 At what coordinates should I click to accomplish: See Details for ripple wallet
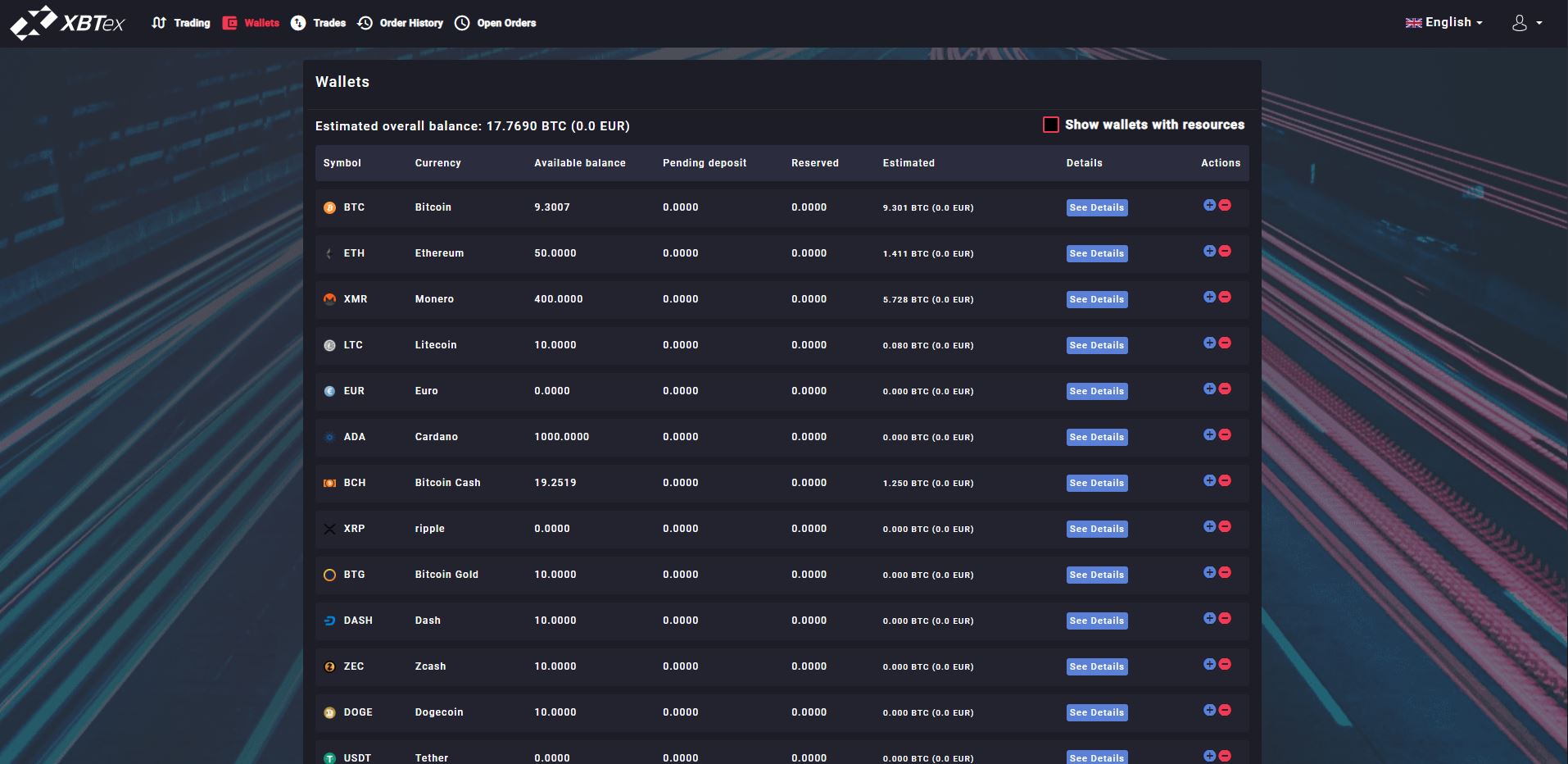tap(1097, 530)
